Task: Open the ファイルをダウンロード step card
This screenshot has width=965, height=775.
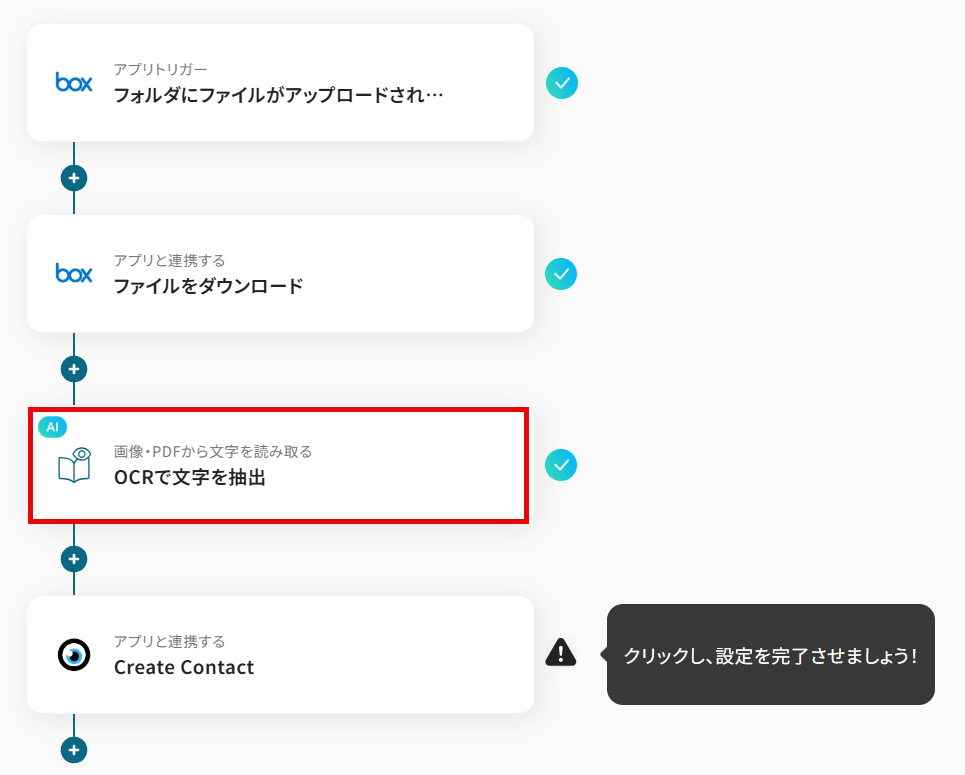Action: pos(280,274)
